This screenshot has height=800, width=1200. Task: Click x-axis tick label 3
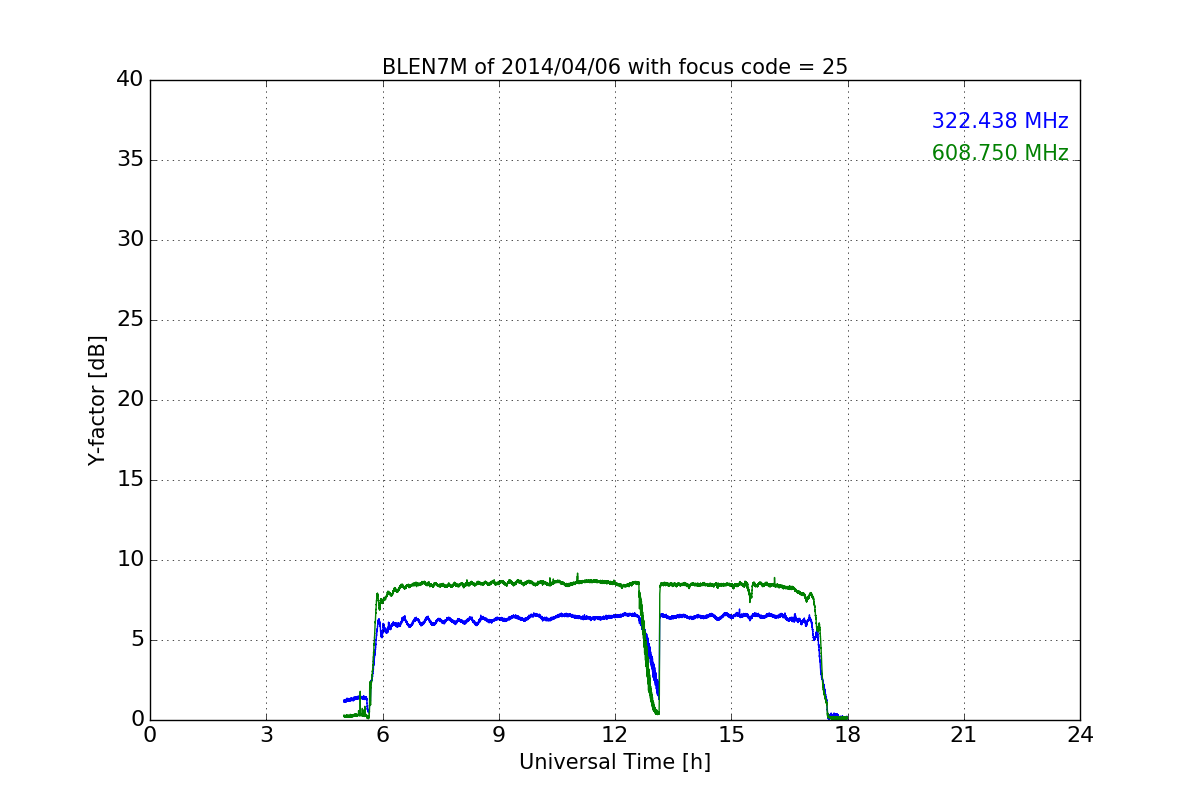[266, 734]
